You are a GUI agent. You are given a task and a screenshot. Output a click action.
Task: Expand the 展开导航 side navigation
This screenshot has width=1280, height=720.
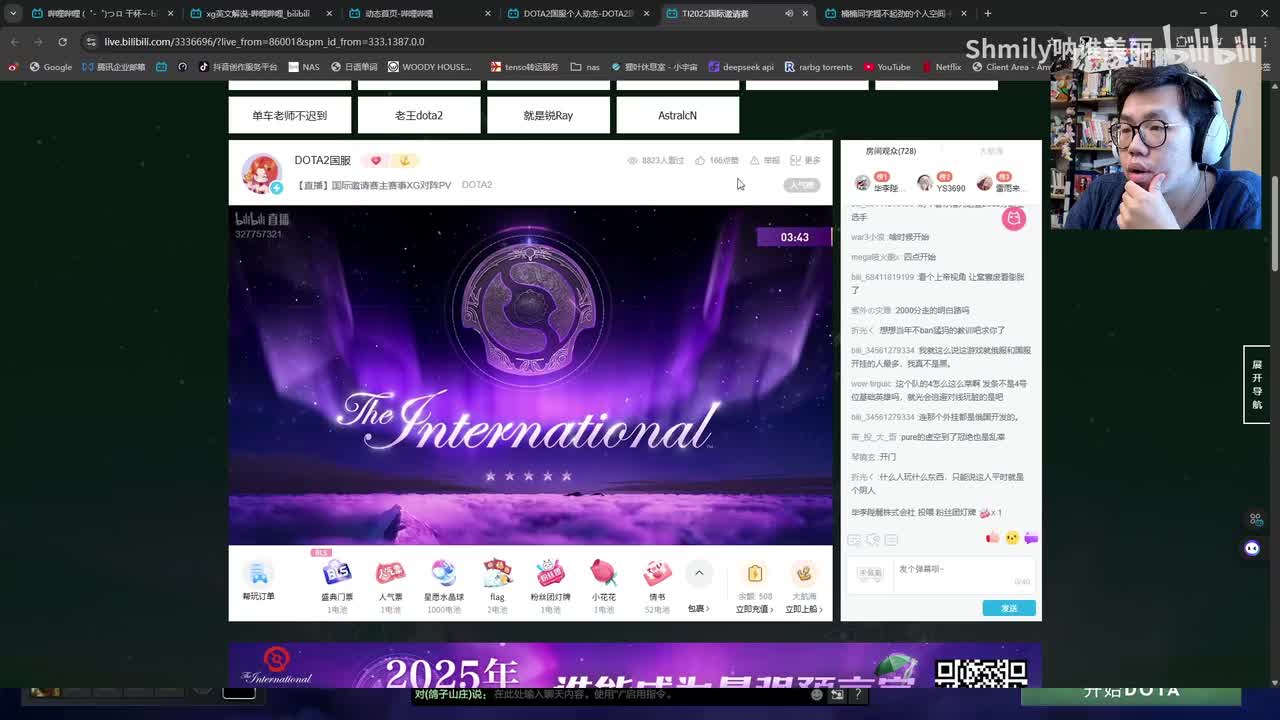(x=1257, y=385)
